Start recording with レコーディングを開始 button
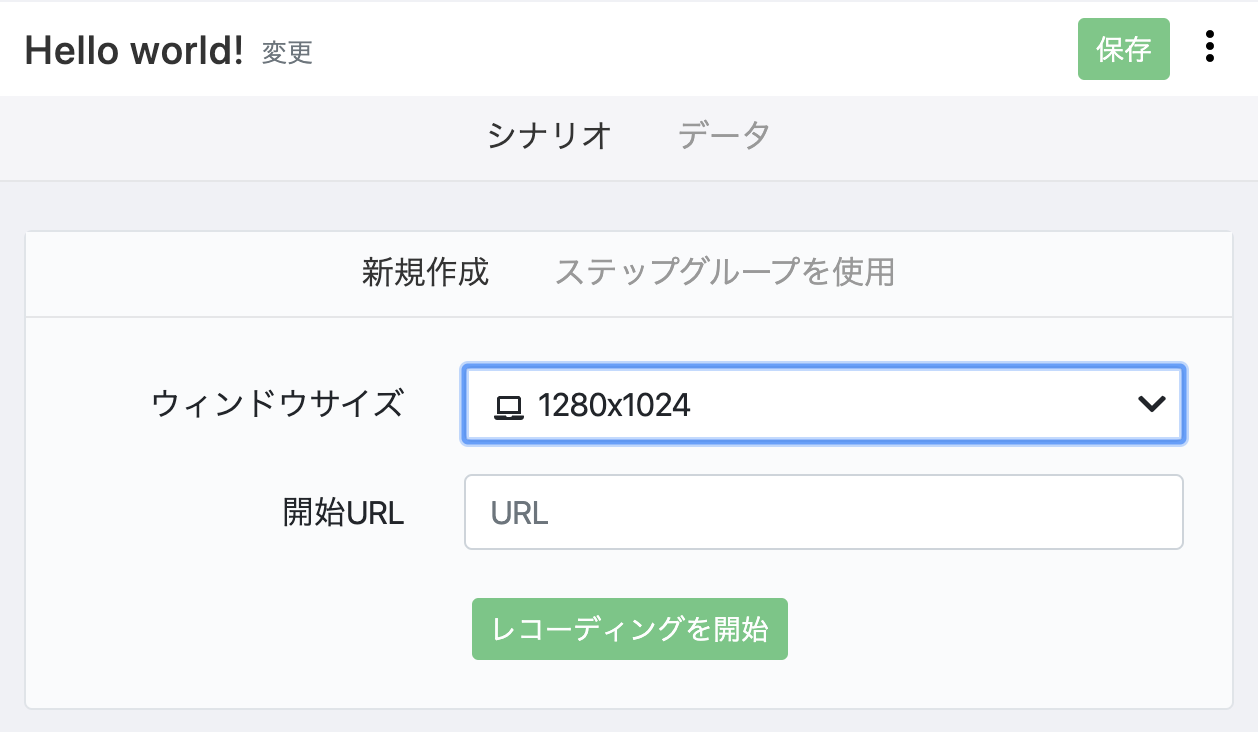1258x732 pixels. [629, 629]
